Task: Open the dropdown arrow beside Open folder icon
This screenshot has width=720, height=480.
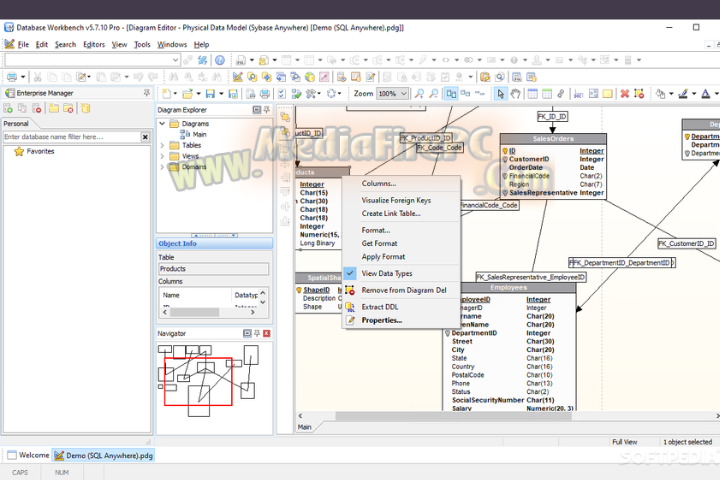Action: coord(198,94)
